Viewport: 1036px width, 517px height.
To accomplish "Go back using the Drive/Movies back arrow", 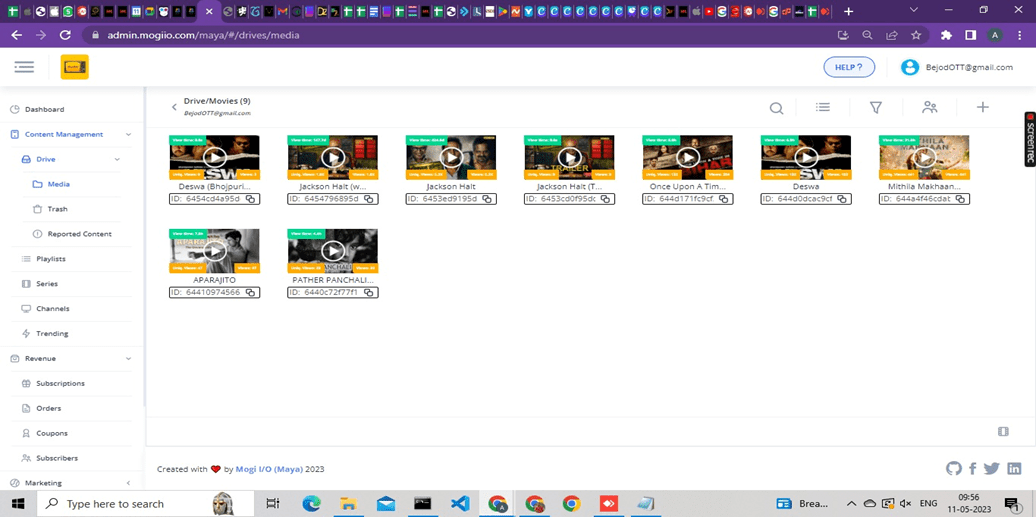I will click(x=174, y=107).
